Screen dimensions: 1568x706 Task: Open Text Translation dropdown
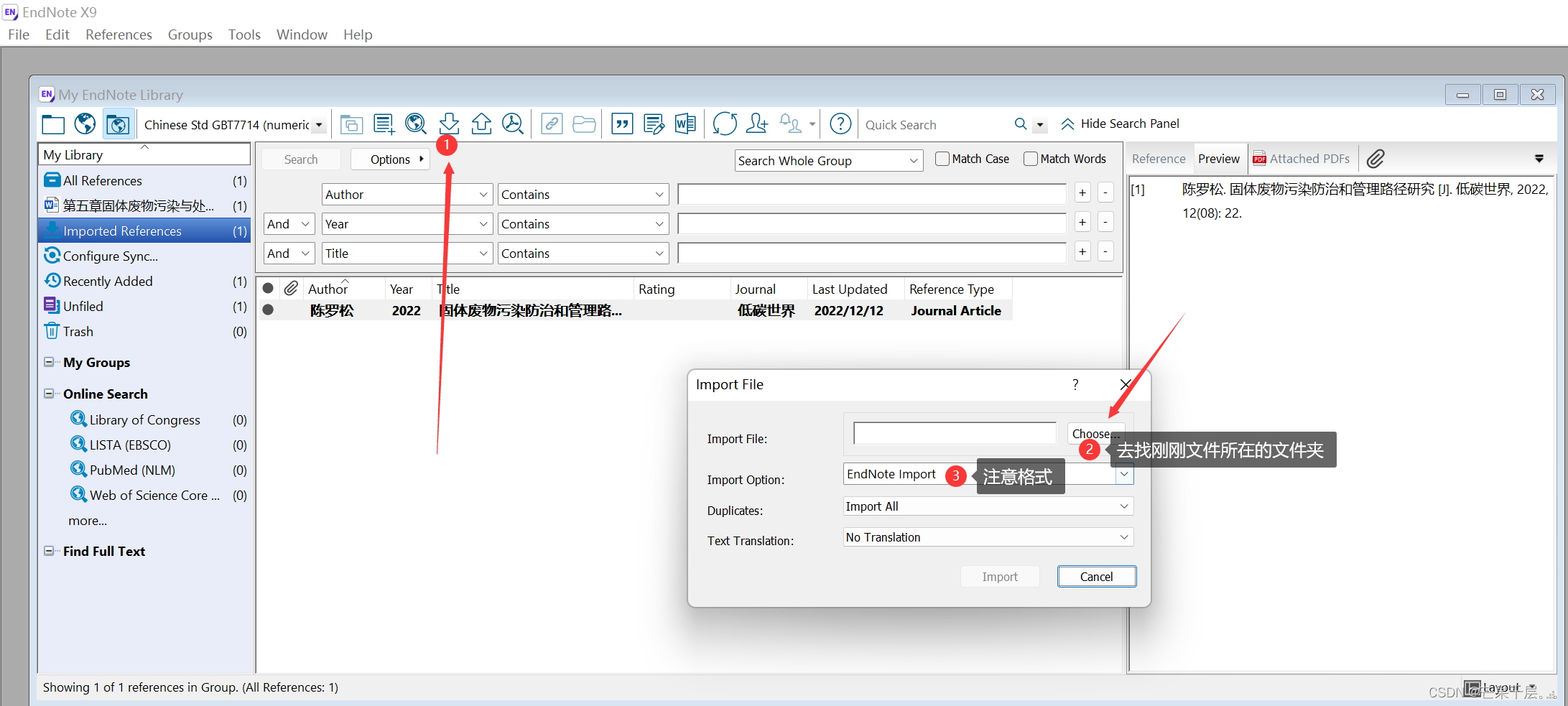coord(988,537)
